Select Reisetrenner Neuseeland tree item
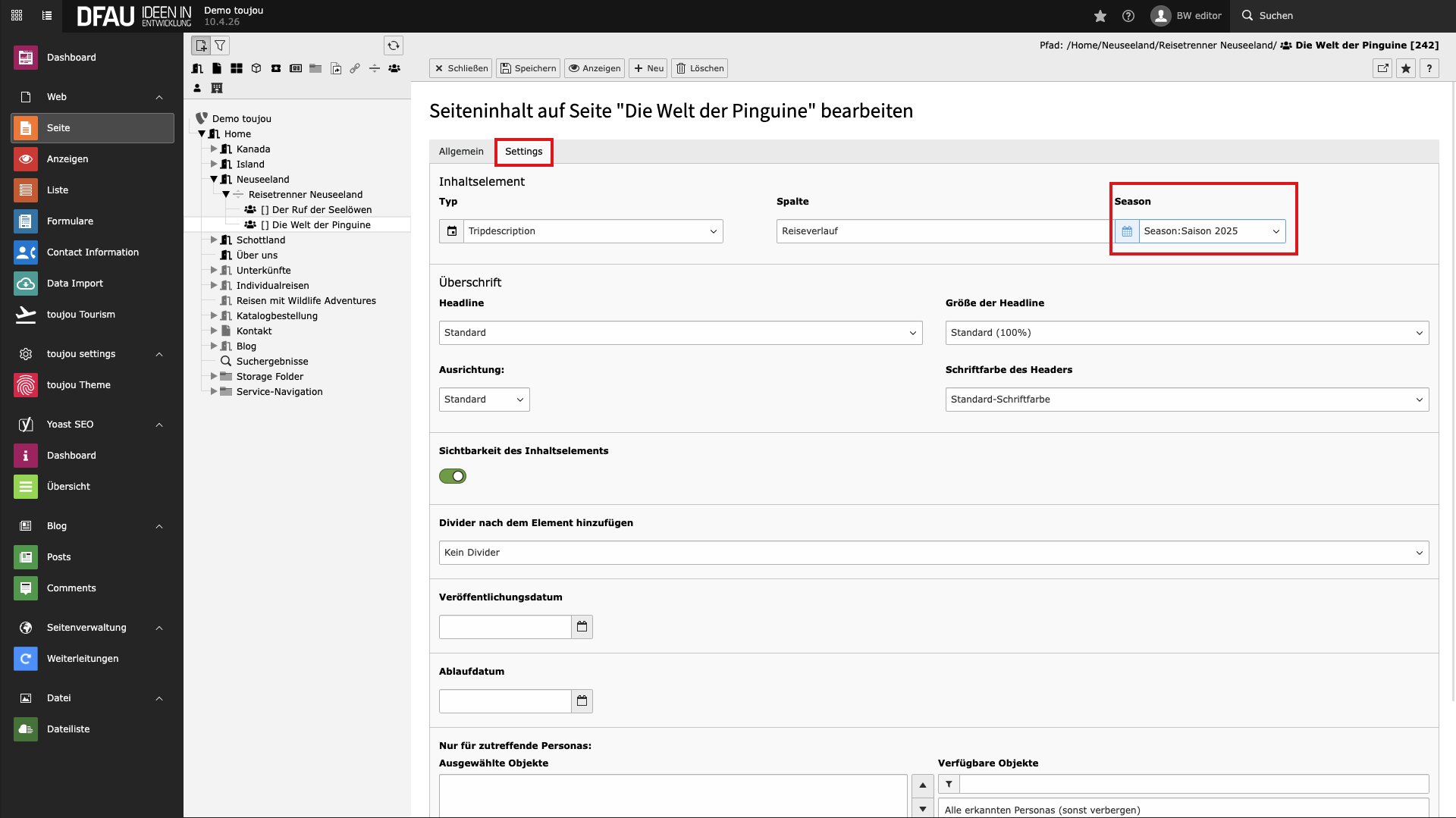 [306, 195]
